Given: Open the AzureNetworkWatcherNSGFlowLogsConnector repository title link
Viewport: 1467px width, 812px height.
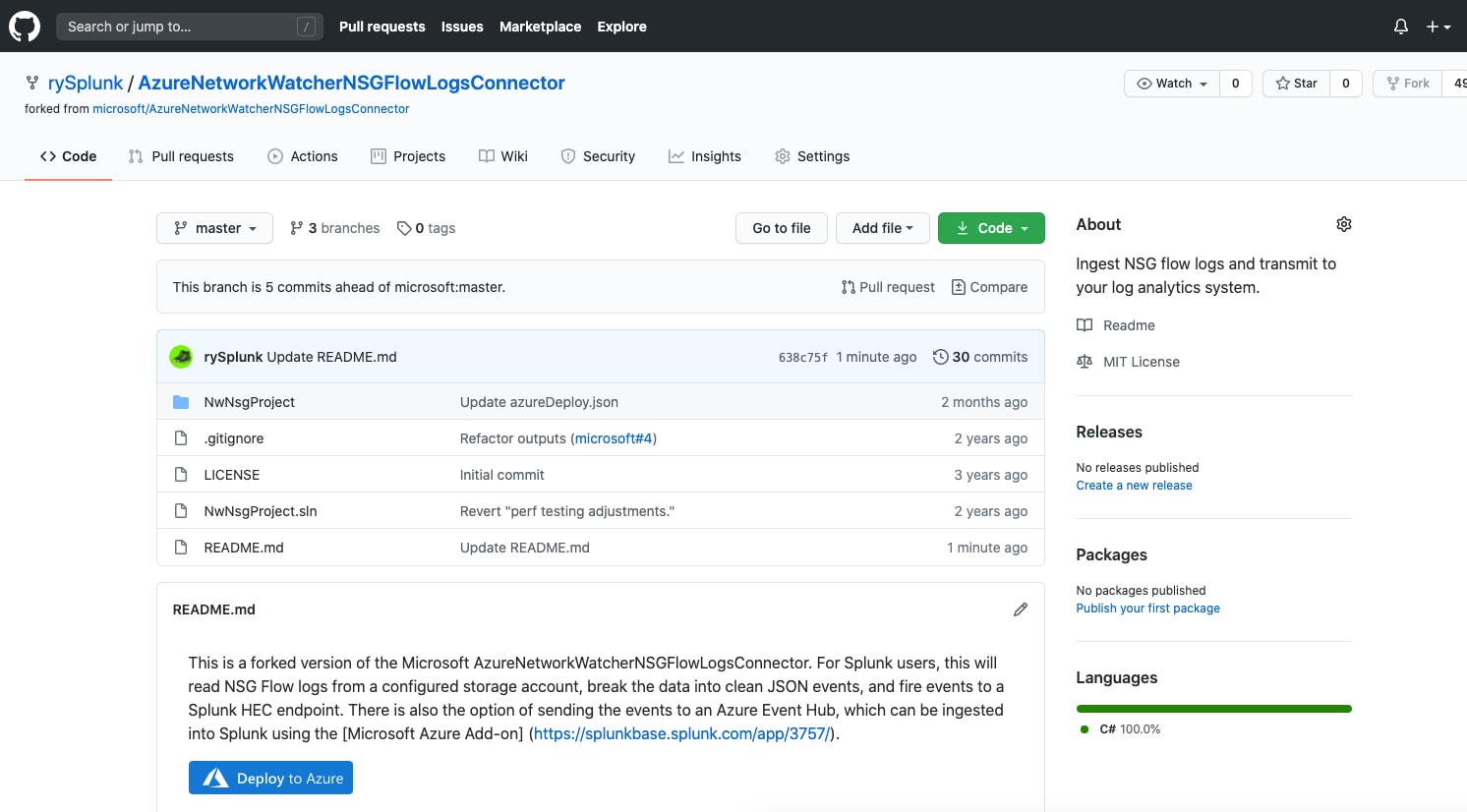Looking at the screenshot, I should 352,83.
